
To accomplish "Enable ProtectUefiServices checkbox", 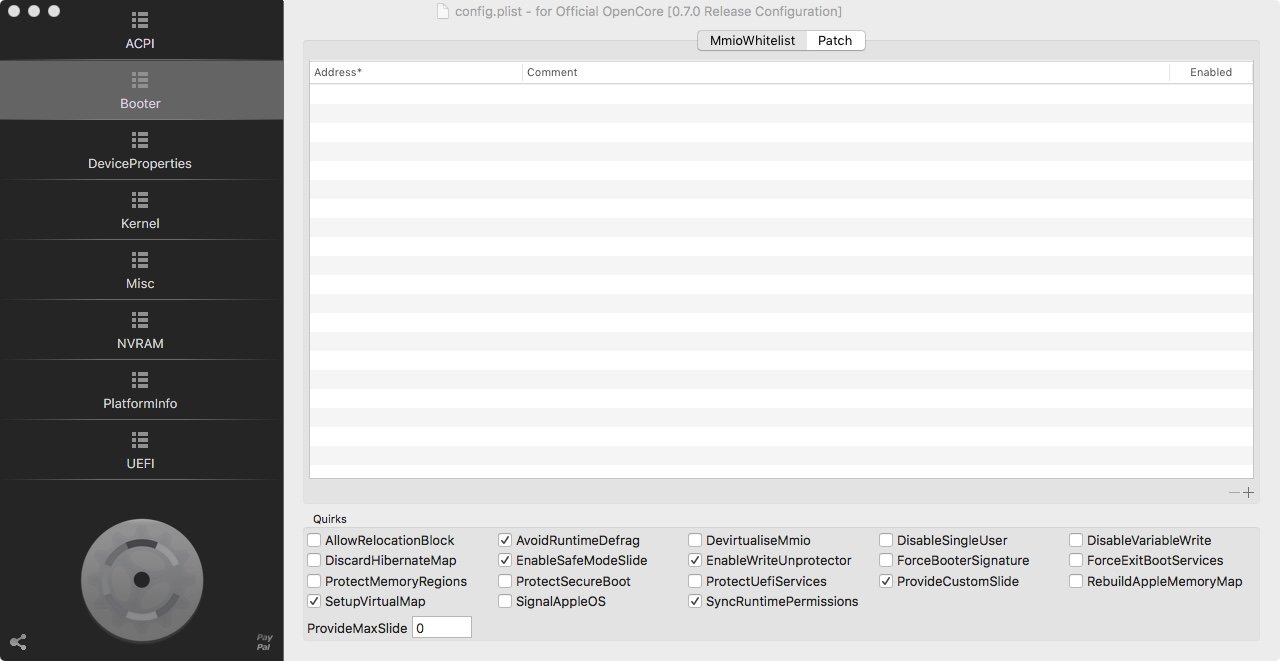I will coord(696,581).
